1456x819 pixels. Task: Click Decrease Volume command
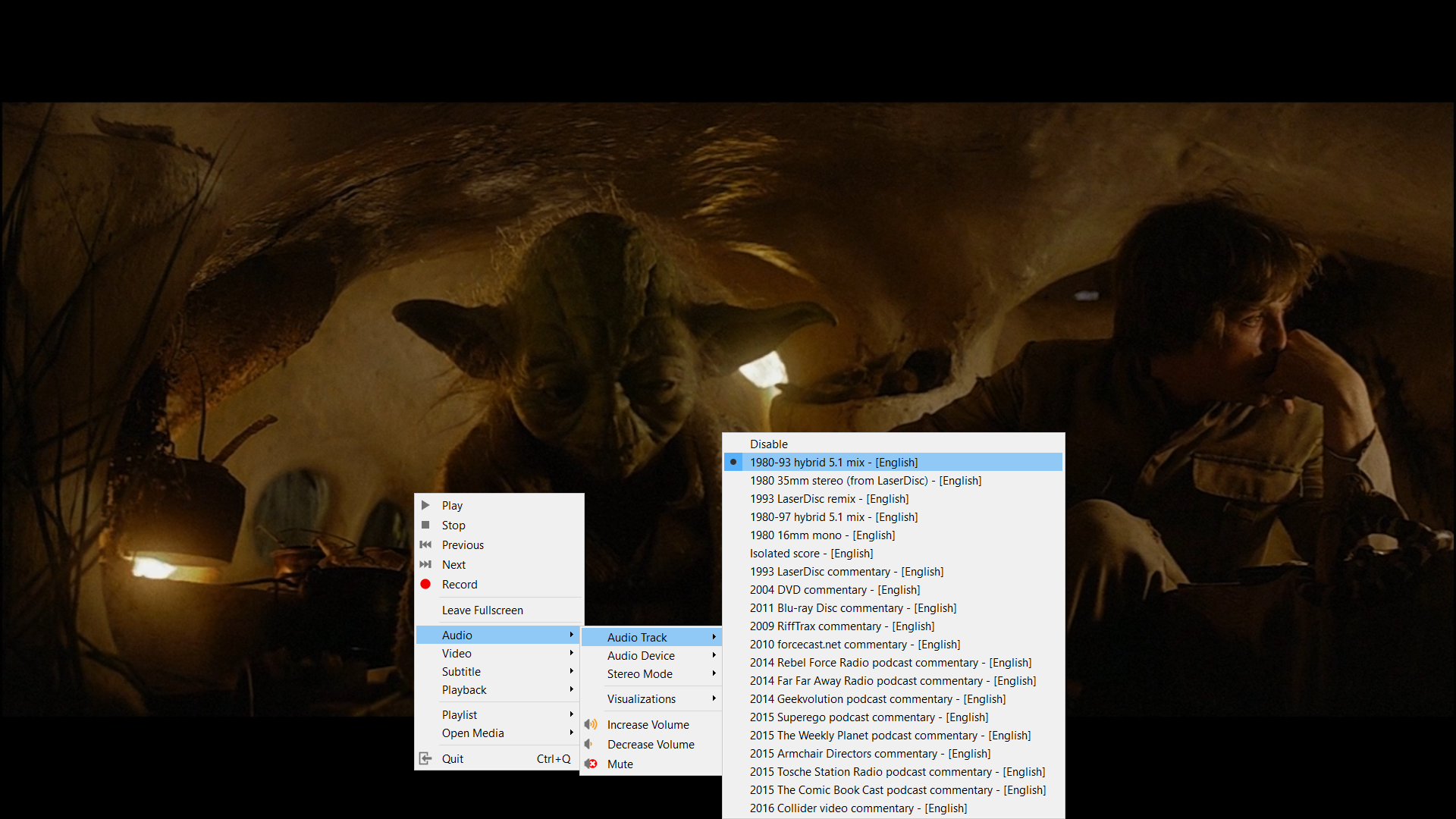pyautogui.click(x=651, y=744)
